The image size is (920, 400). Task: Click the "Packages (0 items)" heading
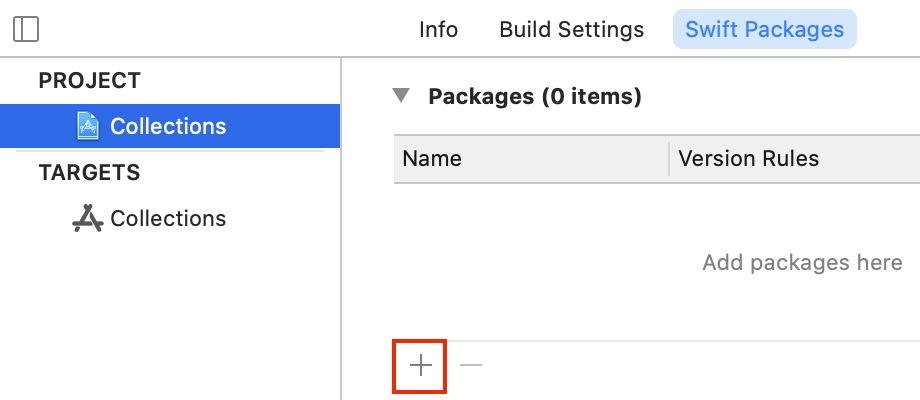tap(534, 96)
